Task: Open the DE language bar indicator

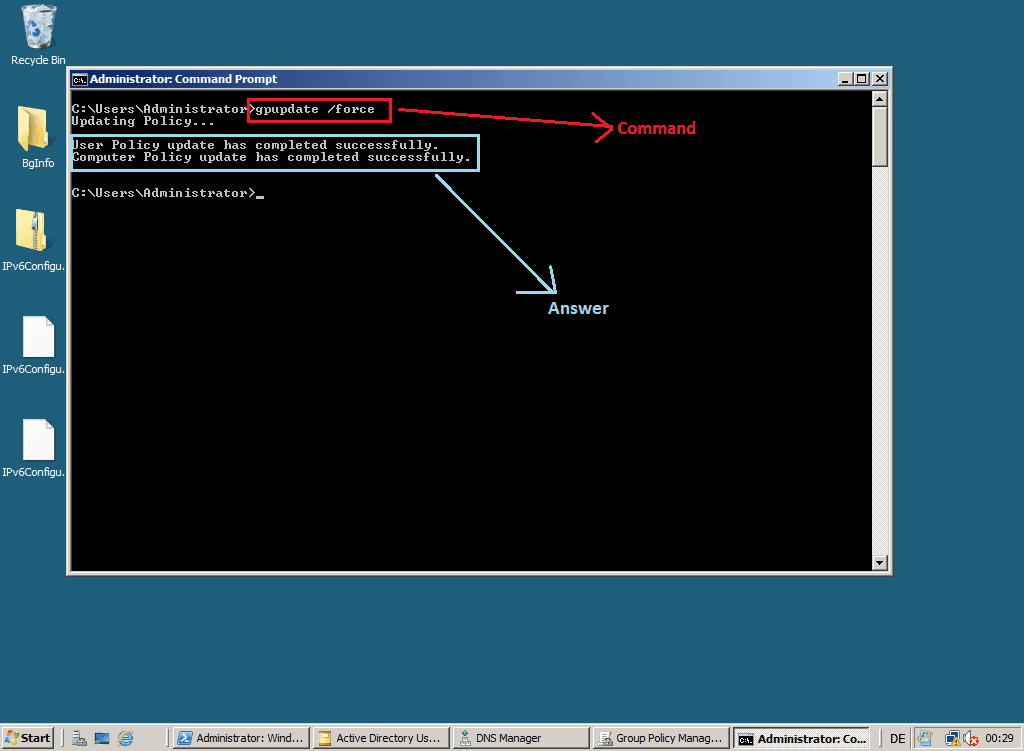Action: coord(897,738)
